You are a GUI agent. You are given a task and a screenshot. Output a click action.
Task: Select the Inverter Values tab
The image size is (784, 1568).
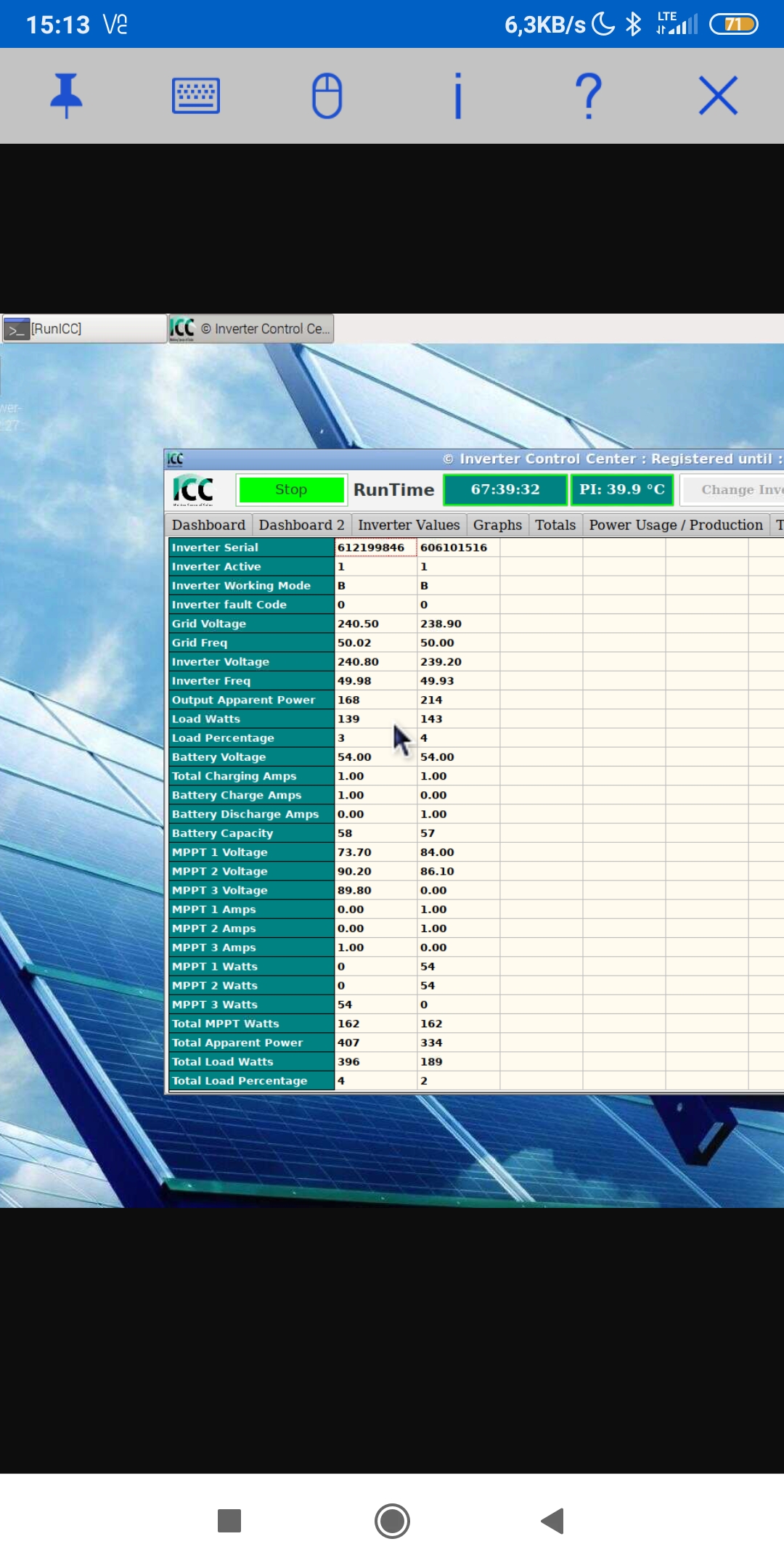[409, 525]
